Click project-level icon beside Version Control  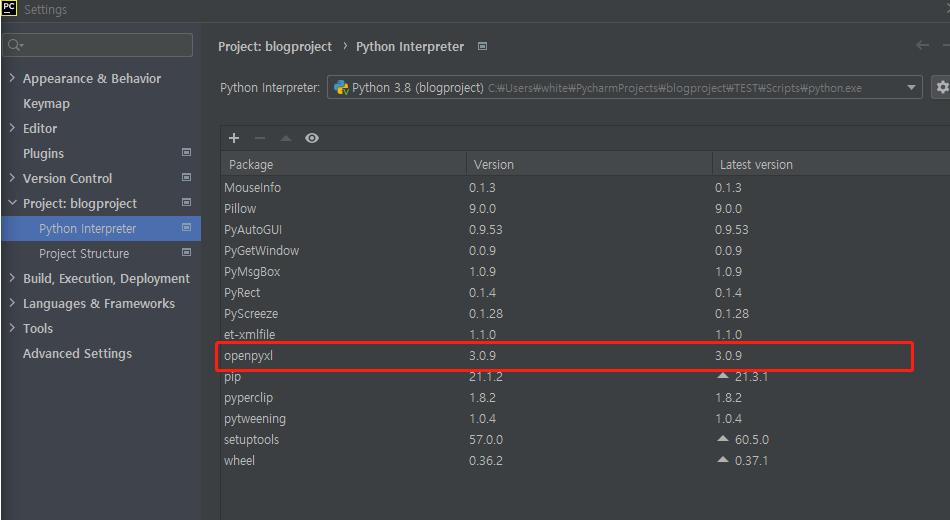[x=187, y=177]
